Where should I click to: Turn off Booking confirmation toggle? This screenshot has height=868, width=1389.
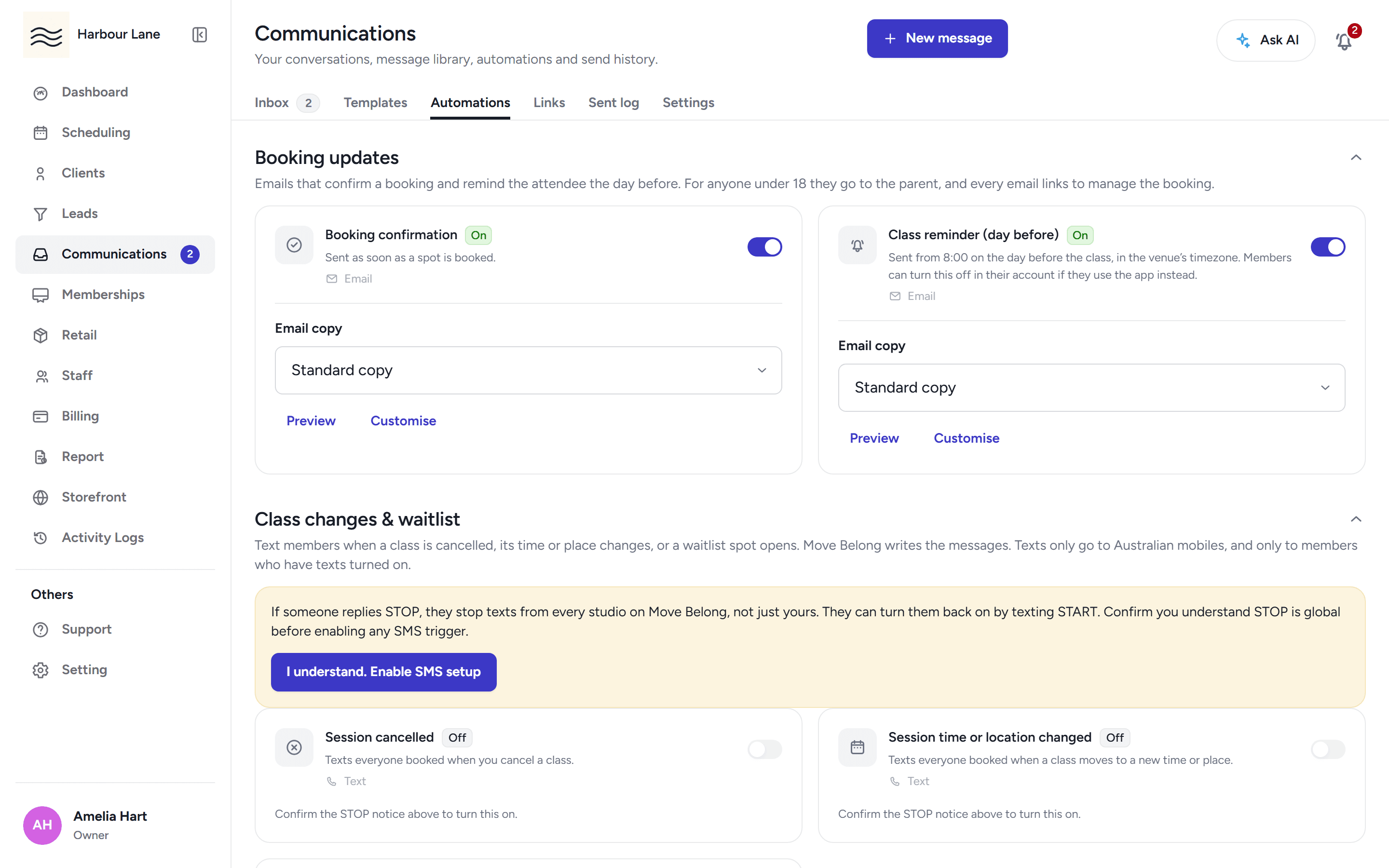764,247
